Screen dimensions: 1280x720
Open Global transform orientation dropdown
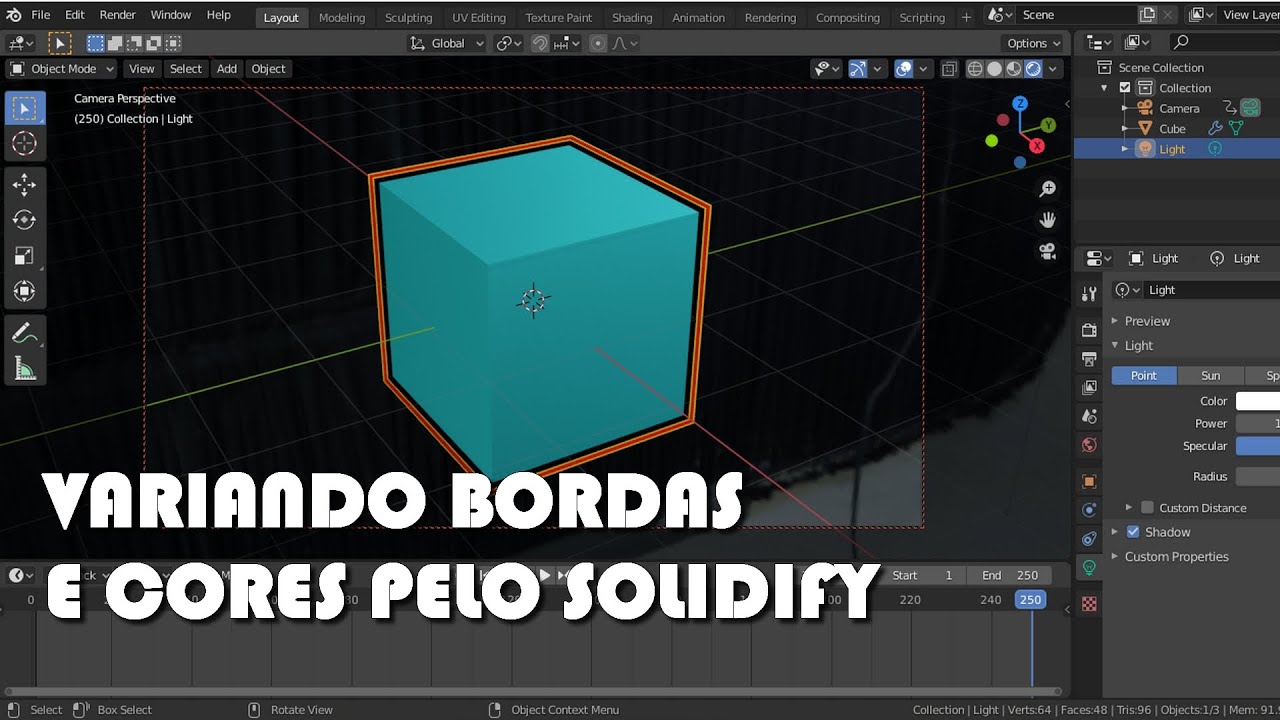click(447, 43)
